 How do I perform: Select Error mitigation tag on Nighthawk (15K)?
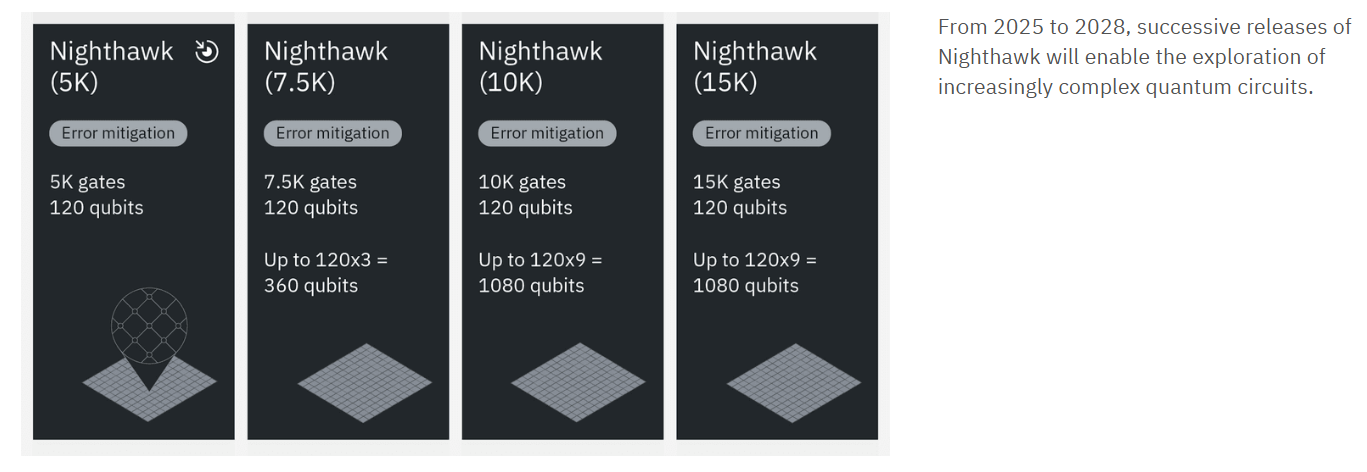click(x=761, y=133)
